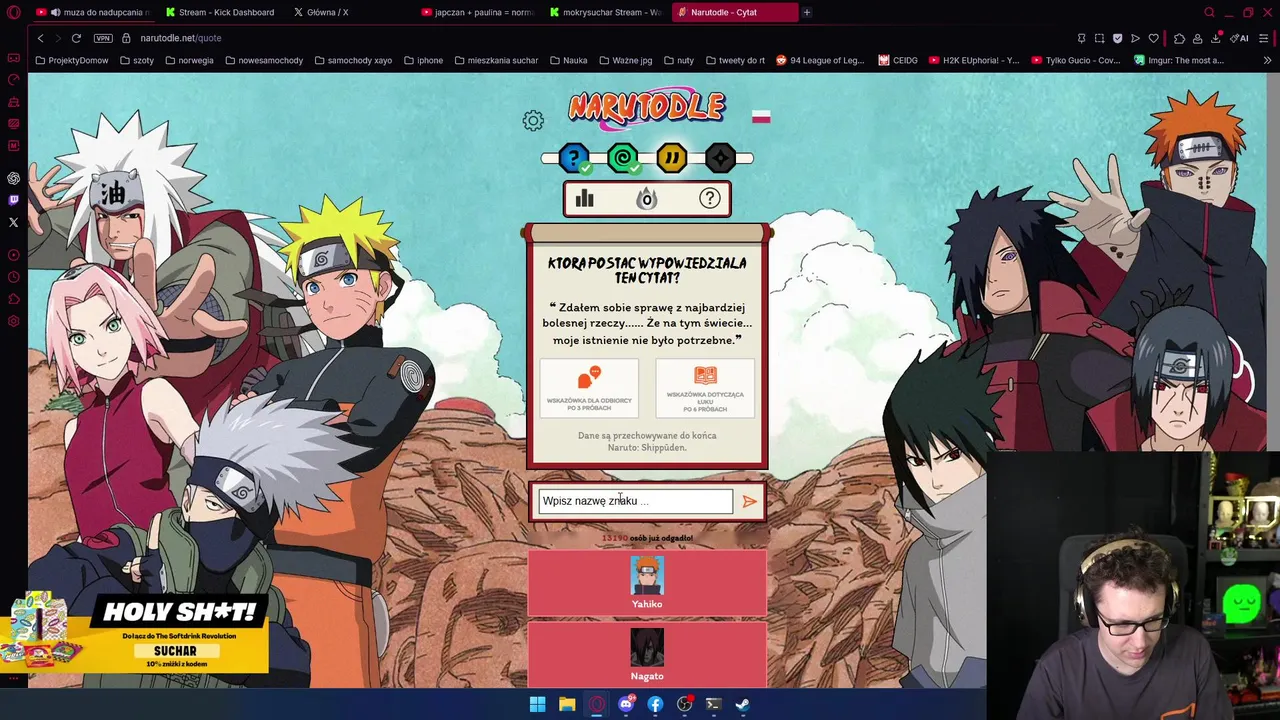This screenshot has width=1280, height=720.
Task: Click the Yahiko guess row
Action: tap(647, 582)
